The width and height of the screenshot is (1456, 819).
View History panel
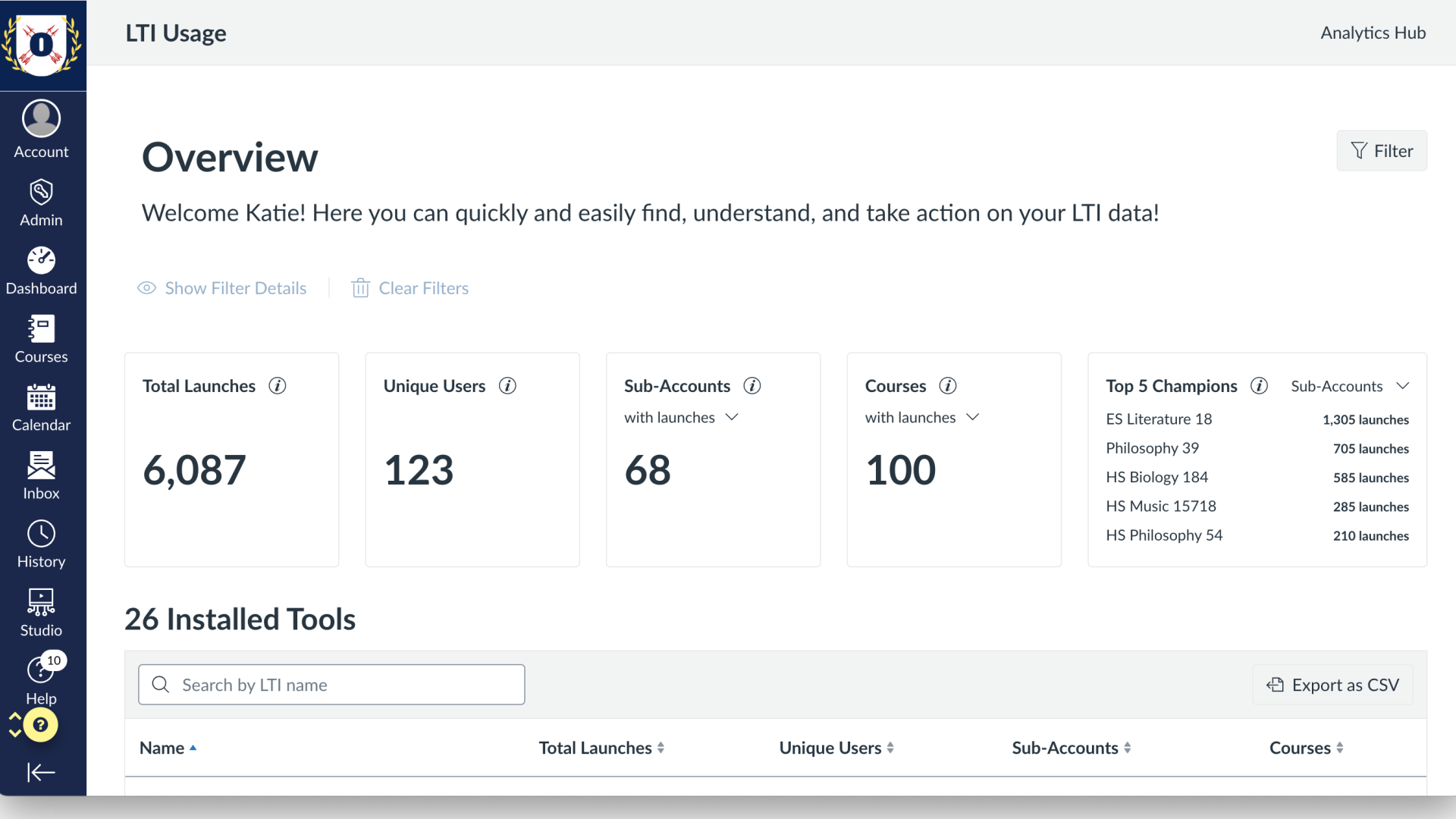click(41, 544)
